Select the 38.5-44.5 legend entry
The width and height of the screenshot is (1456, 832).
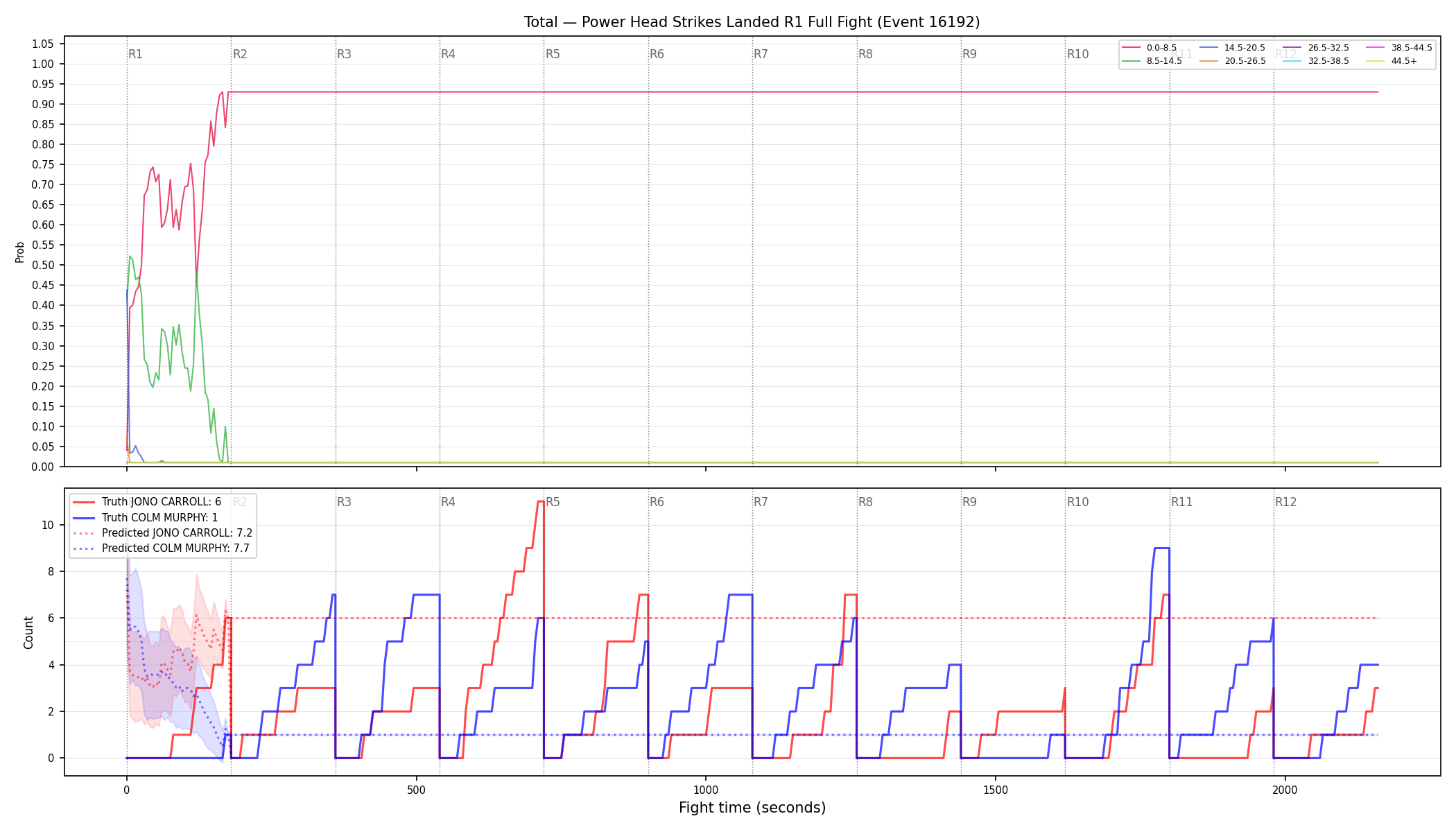(1399, 48)
